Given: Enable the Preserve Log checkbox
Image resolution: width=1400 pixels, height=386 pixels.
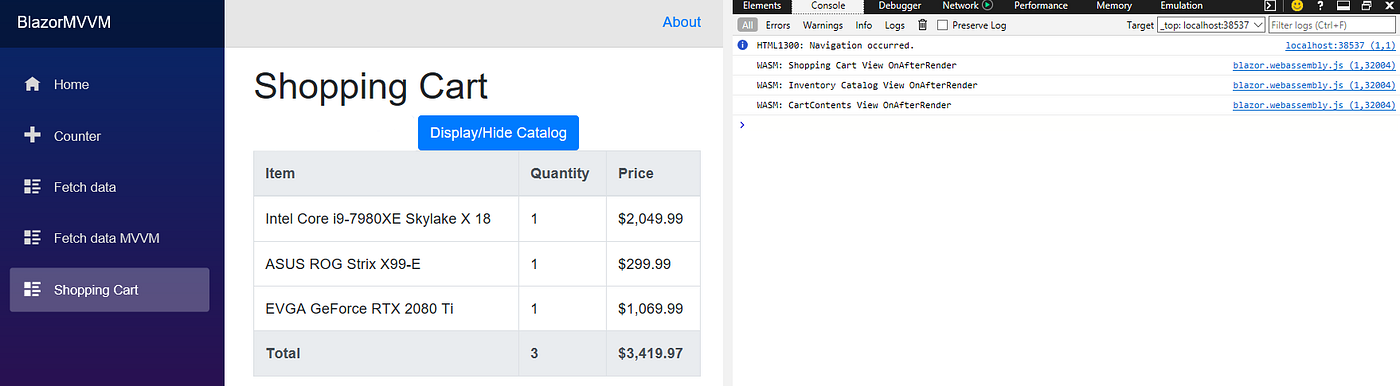Looking at the screenshot, I should click(x=942, y=25).
